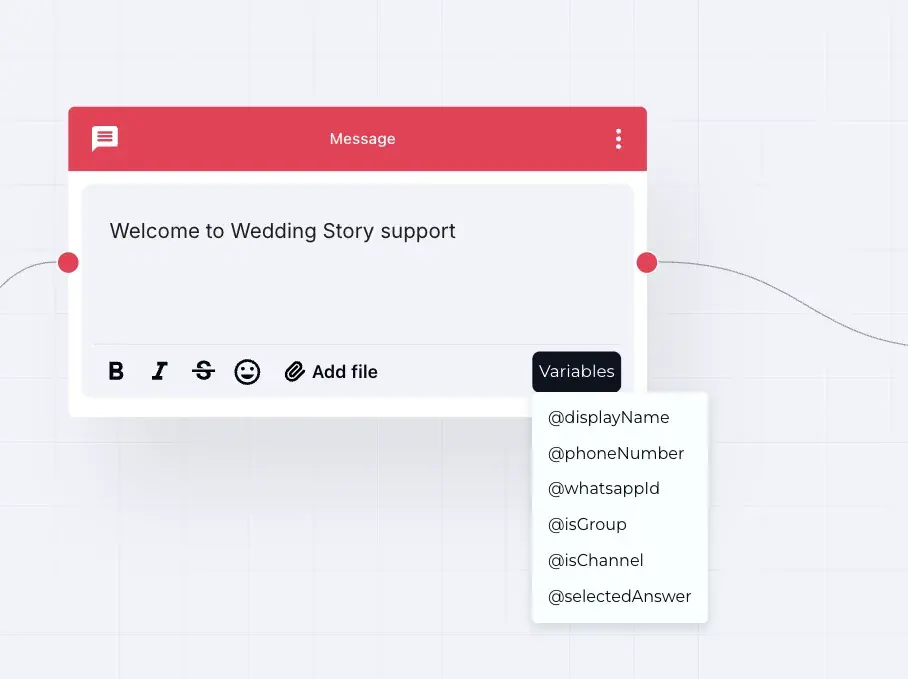Select @selectedAnswer from the variable list
The width and height of the screenshot is (908, 679).
tap(619, 596)
